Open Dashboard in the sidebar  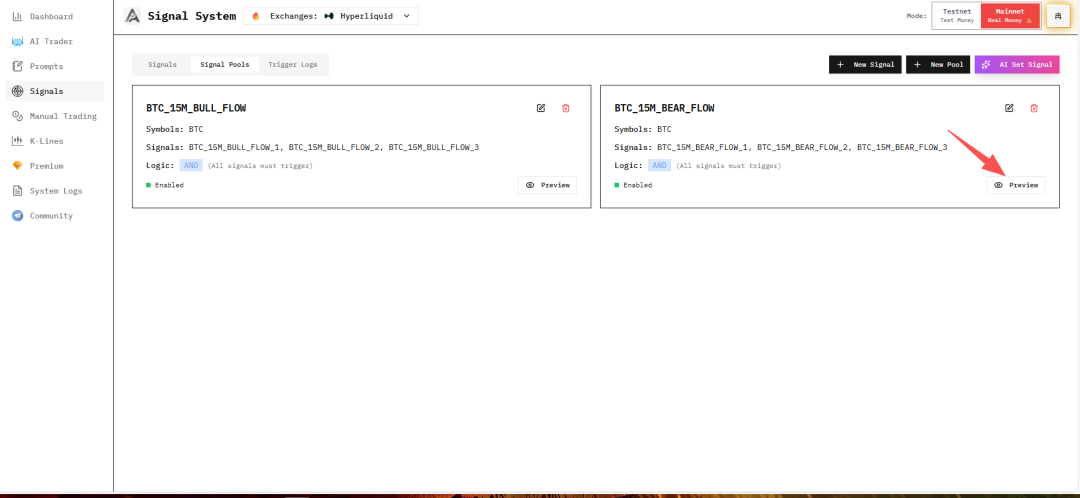click(x=54, y=16)
